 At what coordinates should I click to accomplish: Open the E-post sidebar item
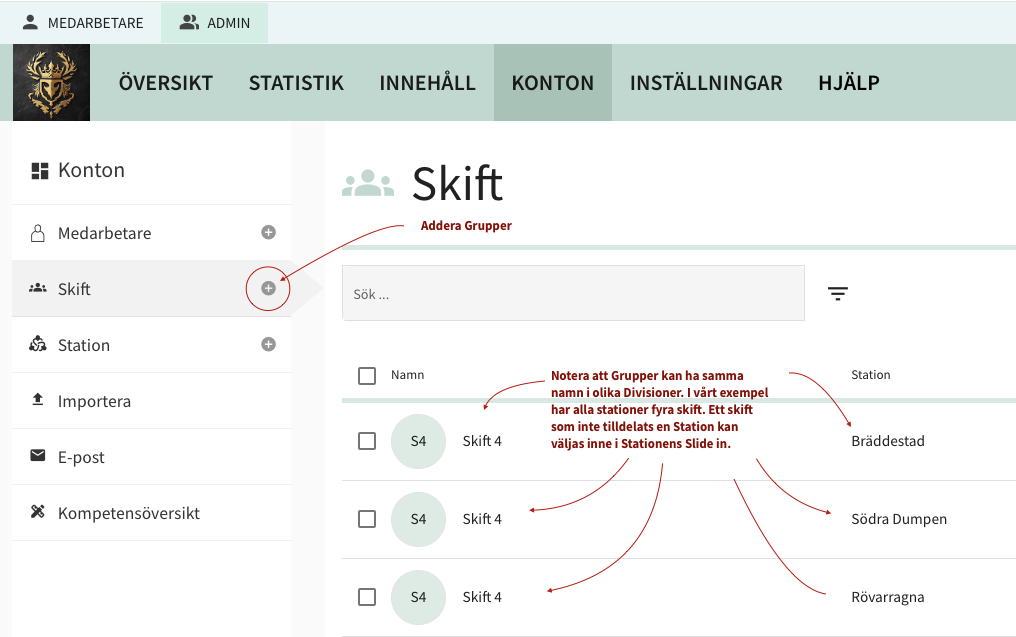81,457
